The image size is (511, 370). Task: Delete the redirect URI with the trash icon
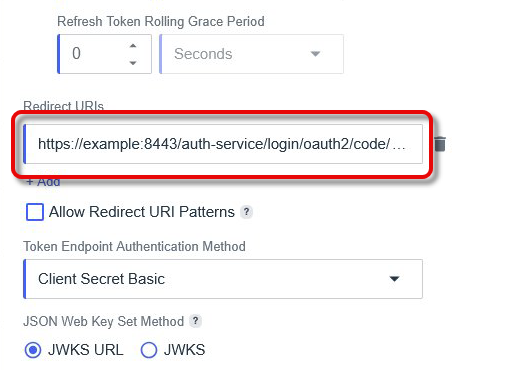[440, 144]
